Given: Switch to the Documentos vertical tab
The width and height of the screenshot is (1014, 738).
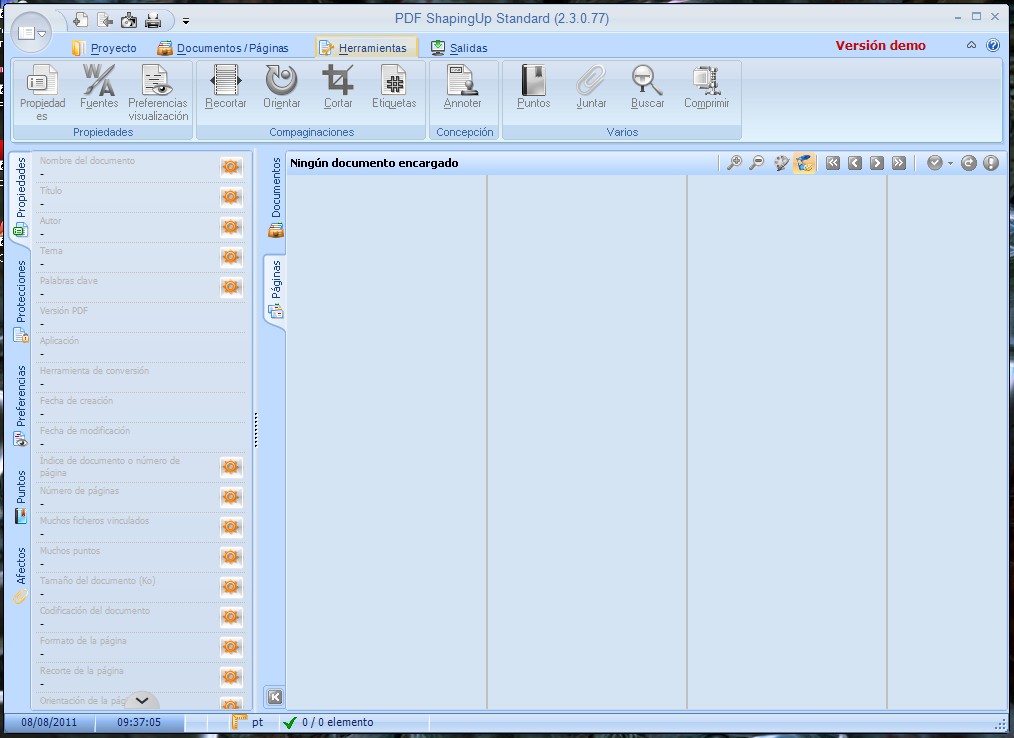Looking at the screenshot, I should click(x=275, y=197).
